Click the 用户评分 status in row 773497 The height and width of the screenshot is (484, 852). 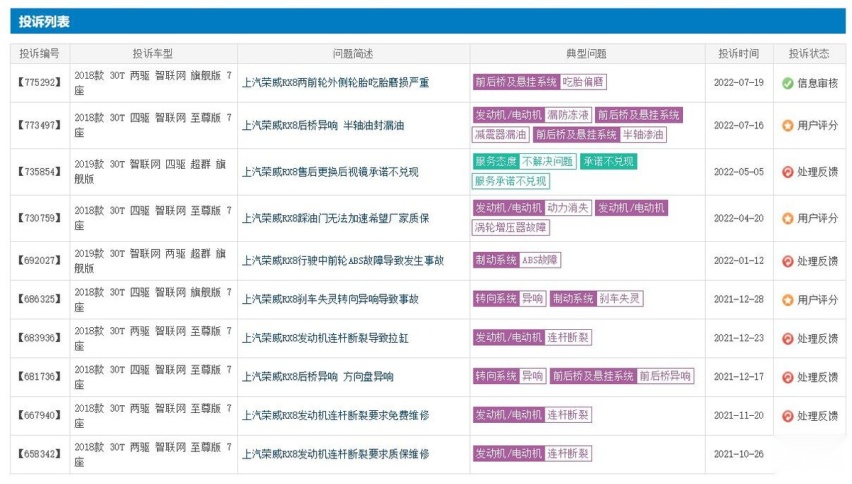(x=817, y=125)
